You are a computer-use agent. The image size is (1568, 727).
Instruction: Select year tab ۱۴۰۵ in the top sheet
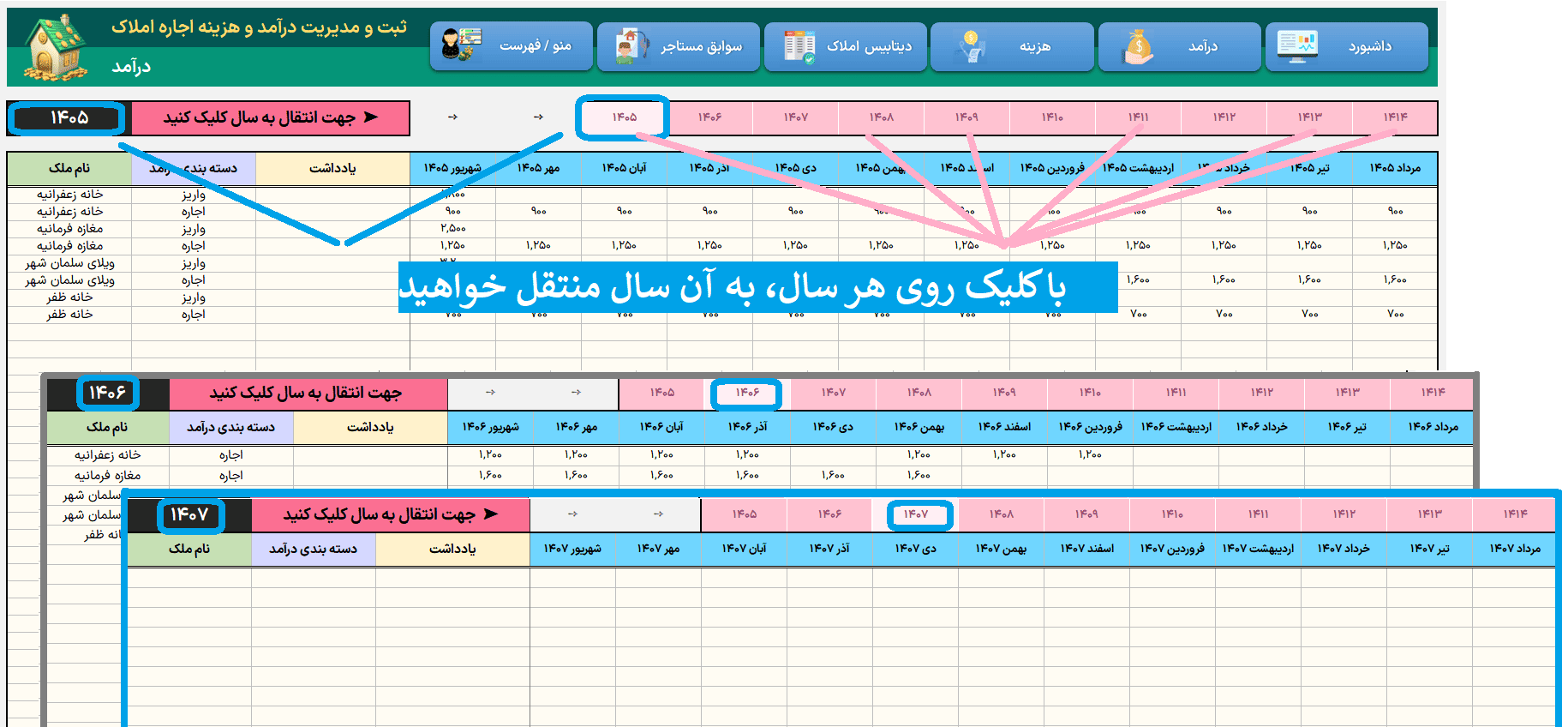click(x=624, y=117)
